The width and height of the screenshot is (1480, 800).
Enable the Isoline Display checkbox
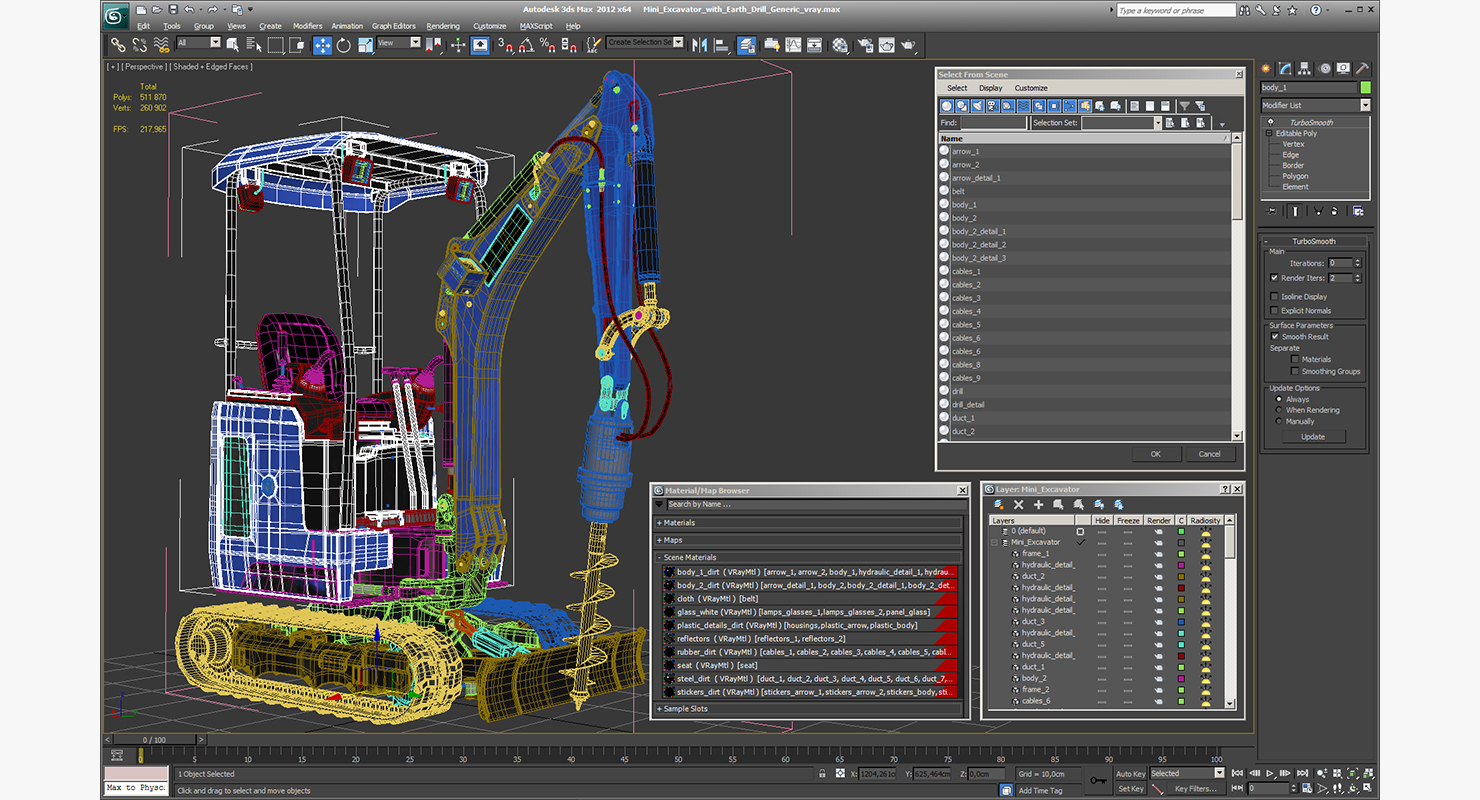click(x=1273, y=297)
